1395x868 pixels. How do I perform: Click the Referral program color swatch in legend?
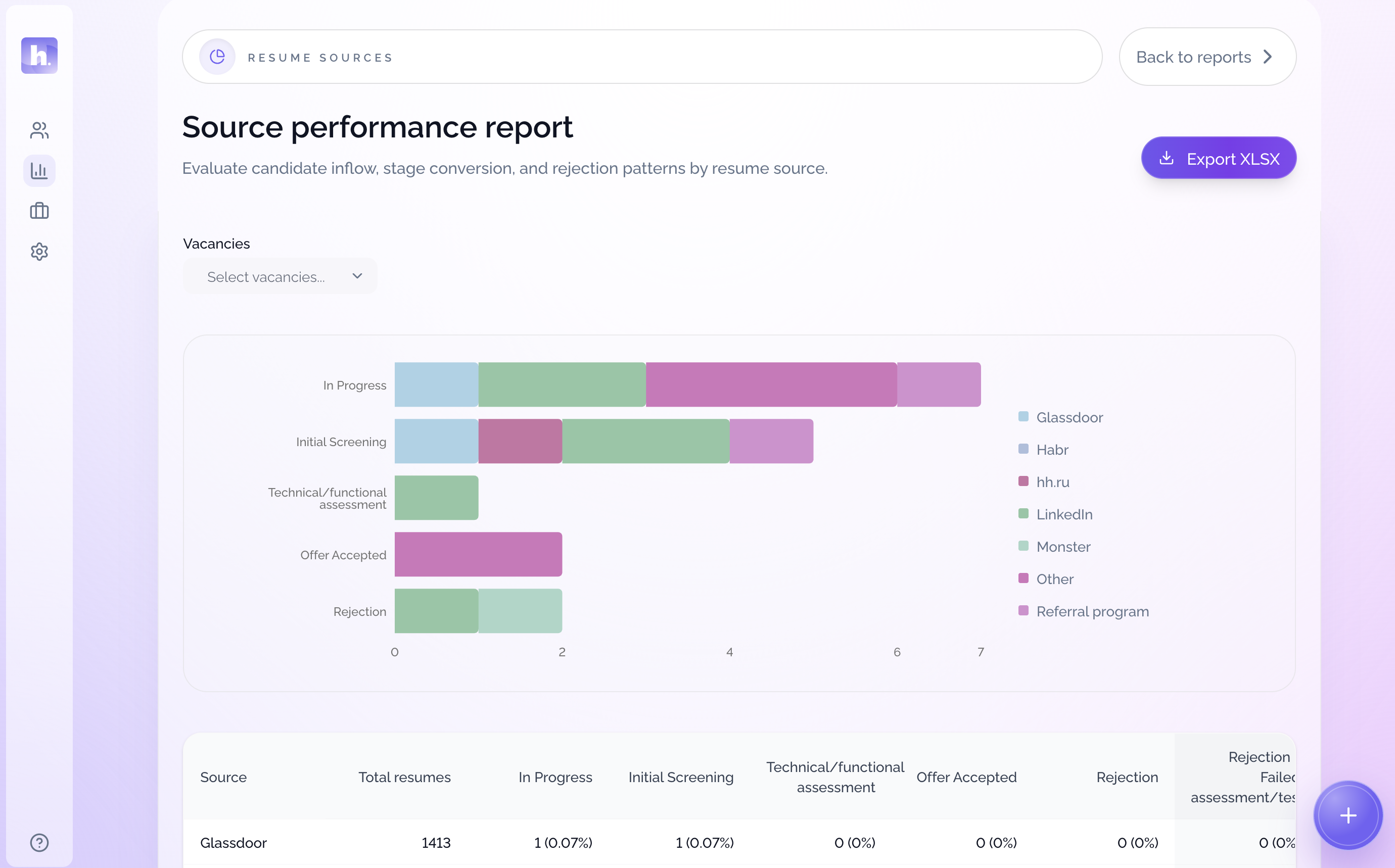click(1023, 610)
